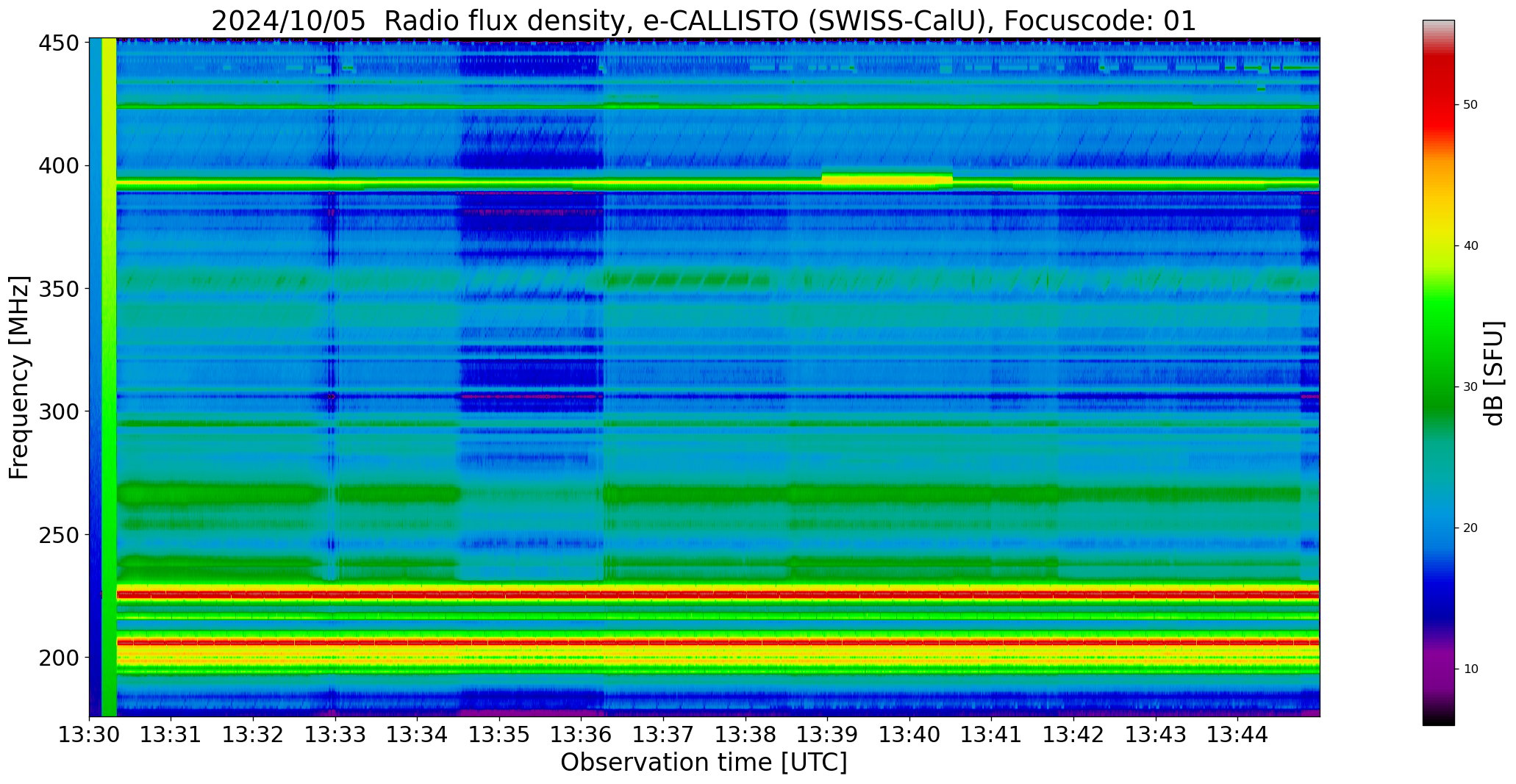Click the bright yellow-green vertical stripe near 13:30
The height and width of the screenshot is (784, 1516).
pos(109,377)
